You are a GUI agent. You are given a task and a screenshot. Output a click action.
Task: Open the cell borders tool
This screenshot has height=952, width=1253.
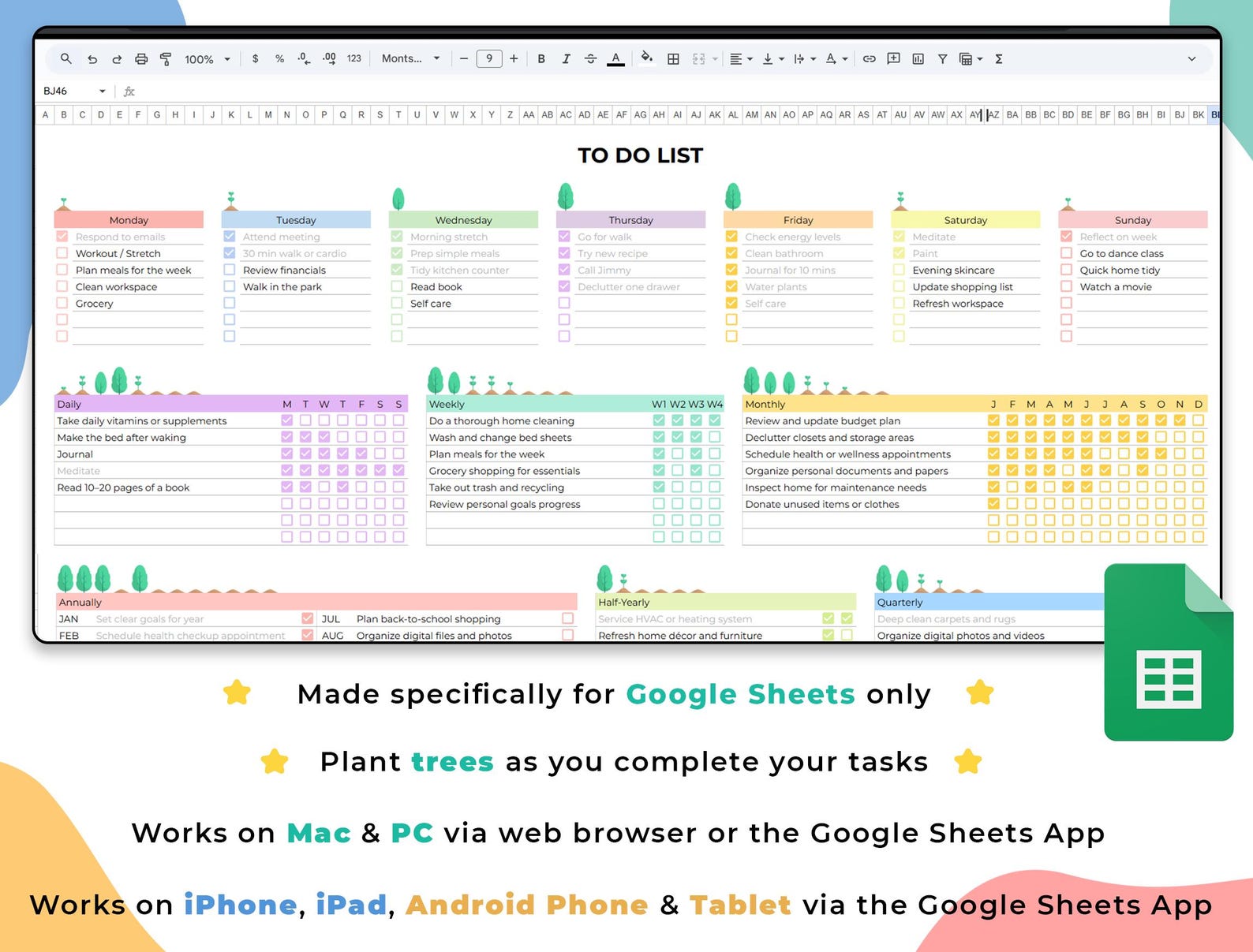(x=673, y=59)
